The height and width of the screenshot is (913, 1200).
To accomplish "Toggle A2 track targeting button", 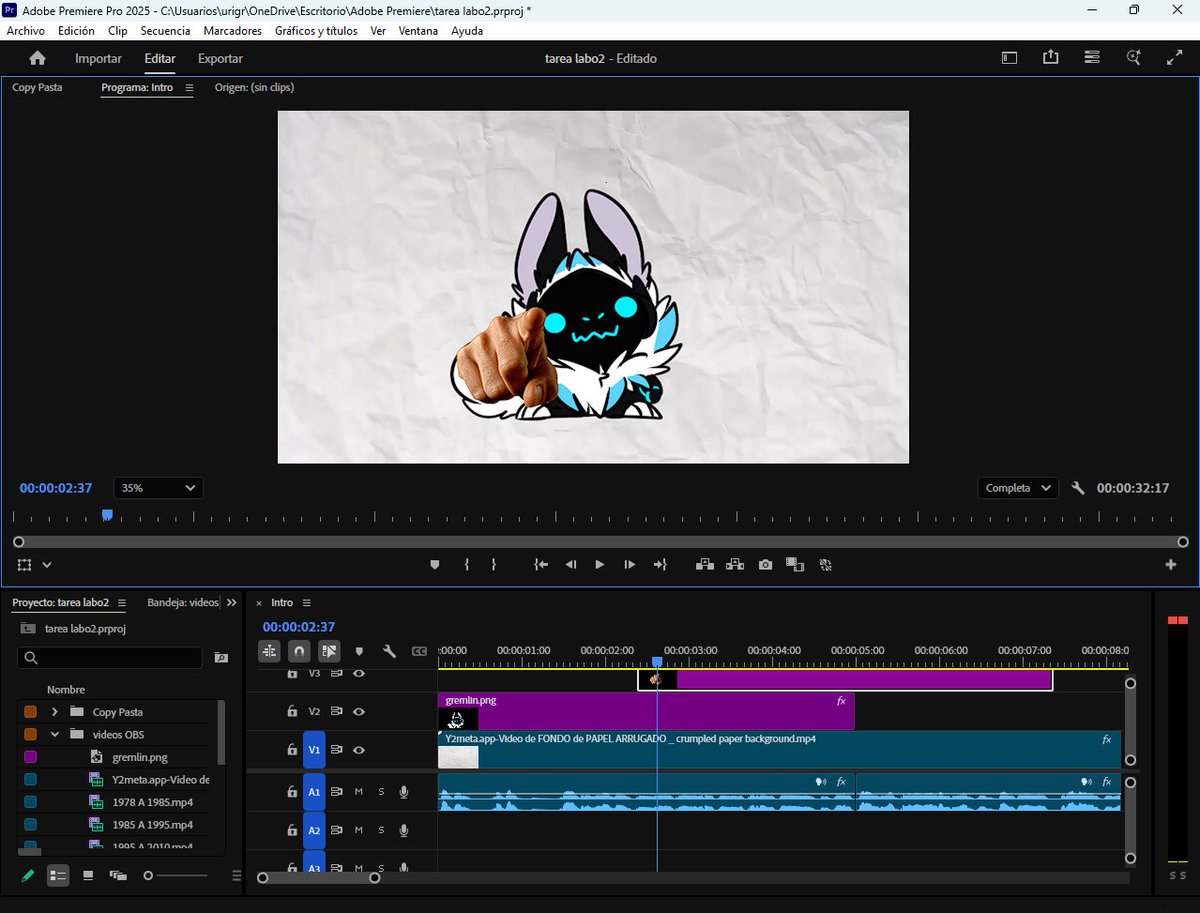I will click(314, 830).
